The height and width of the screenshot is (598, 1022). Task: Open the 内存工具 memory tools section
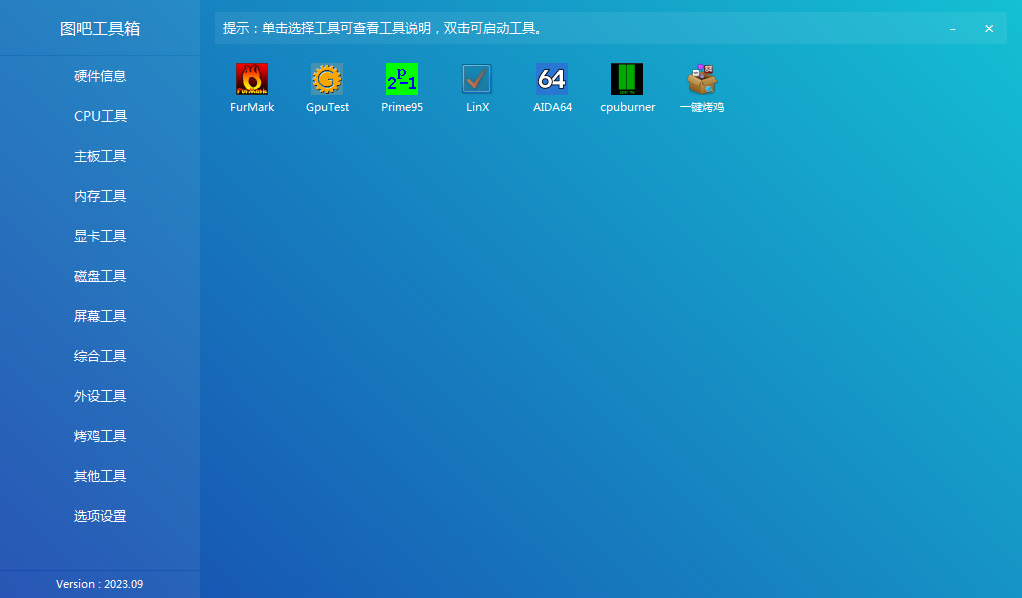100,196
